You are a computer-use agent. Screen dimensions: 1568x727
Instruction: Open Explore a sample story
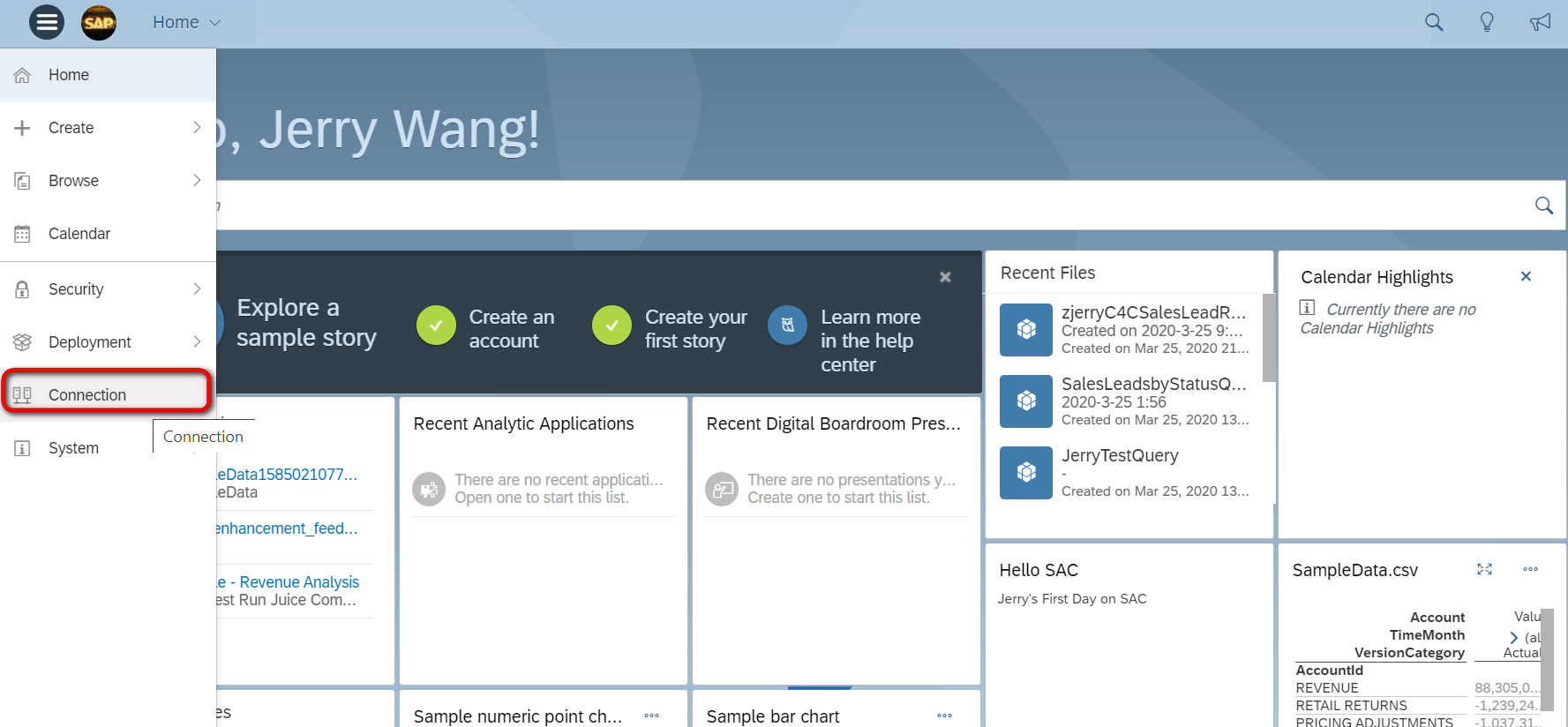306,323
